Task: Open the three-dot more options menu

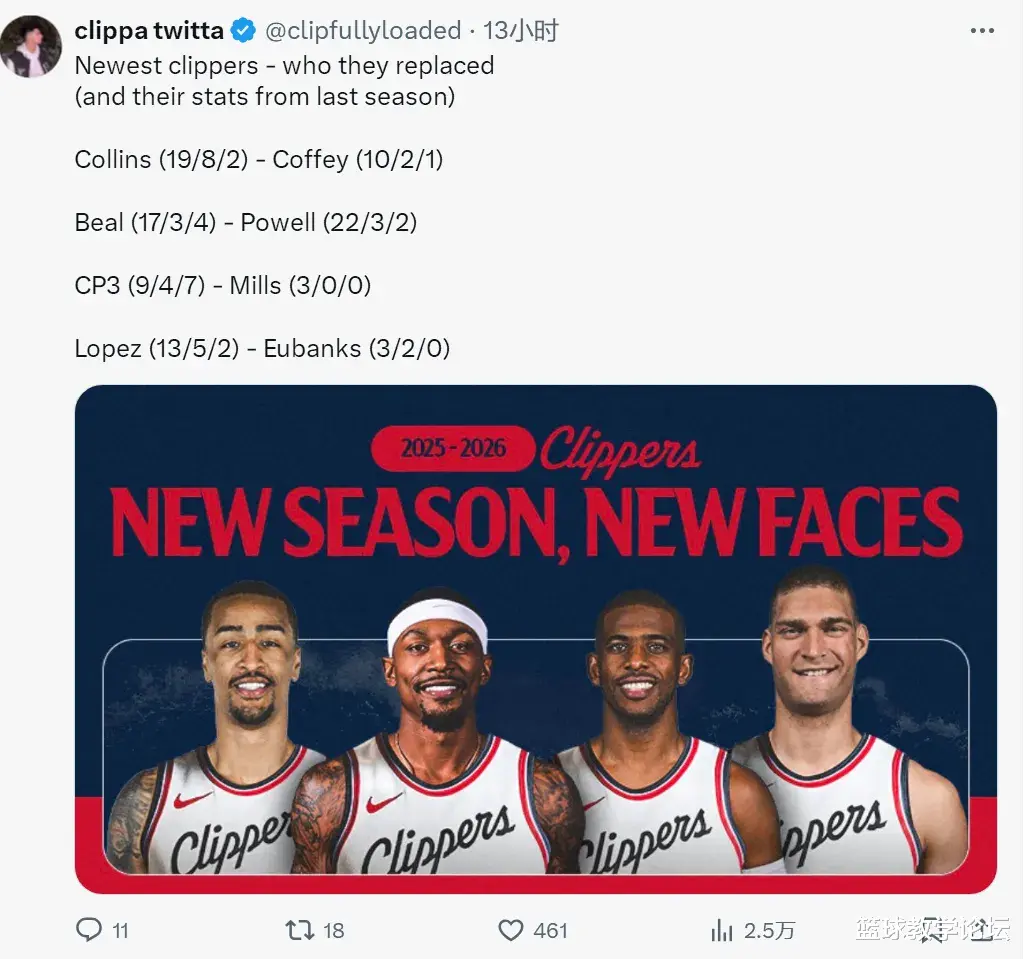Action: (x=981, y=31)
